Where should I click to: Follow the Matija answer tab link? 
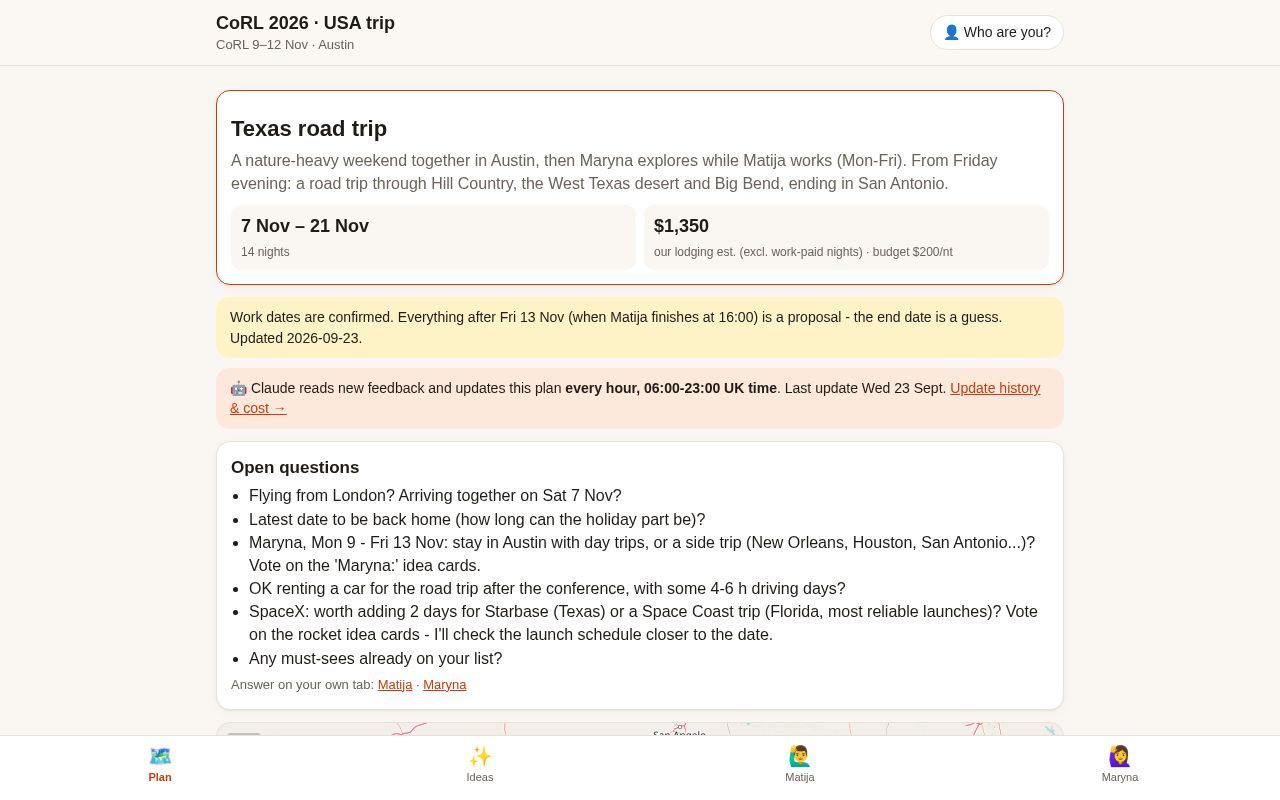(395, 685)
